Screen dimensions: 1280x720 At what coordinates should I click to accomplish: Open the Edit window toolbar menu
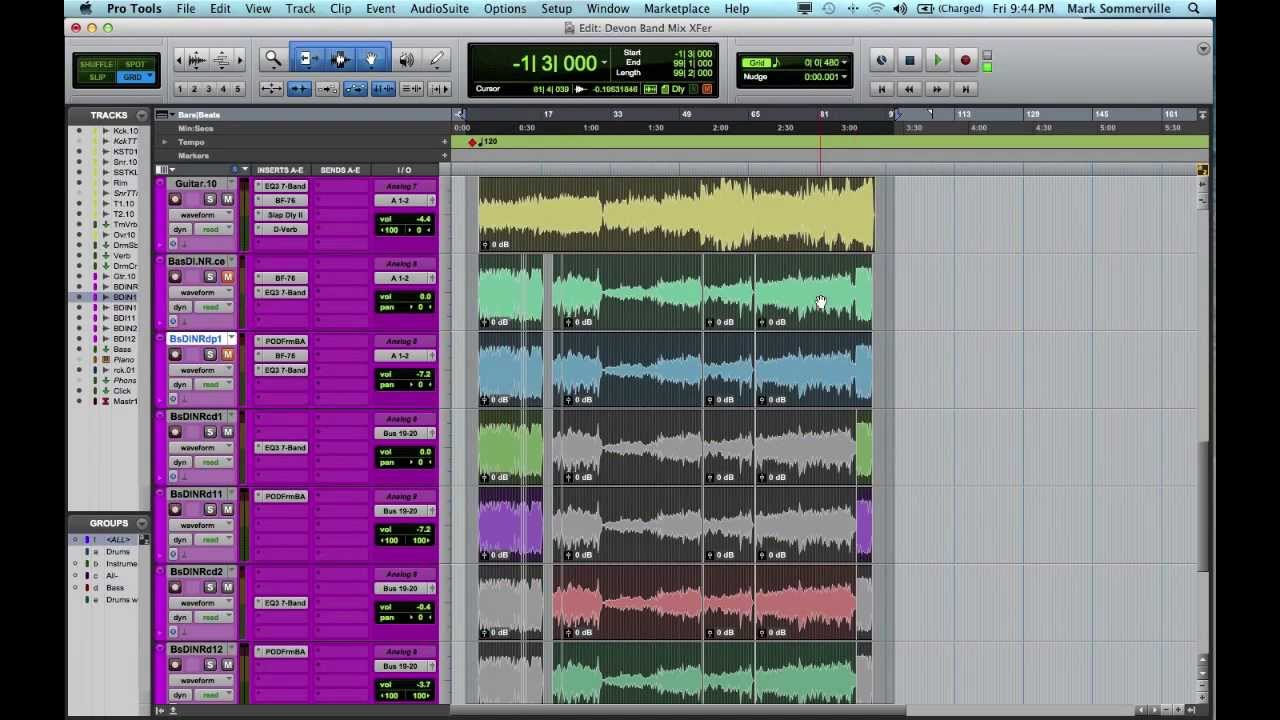pos(1203,49)
